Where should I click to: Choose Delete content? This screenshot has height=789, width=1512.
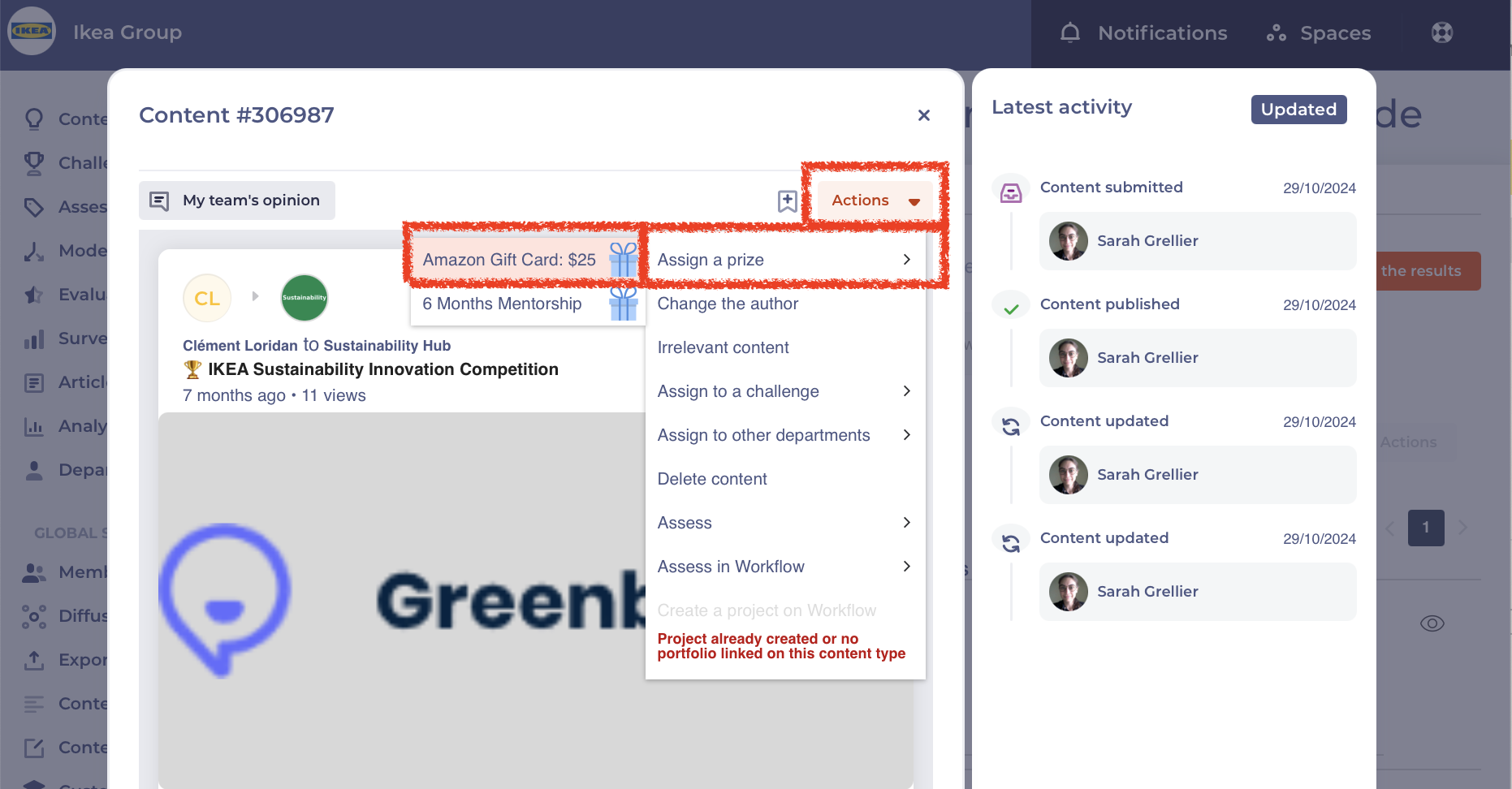pos(785,479)
